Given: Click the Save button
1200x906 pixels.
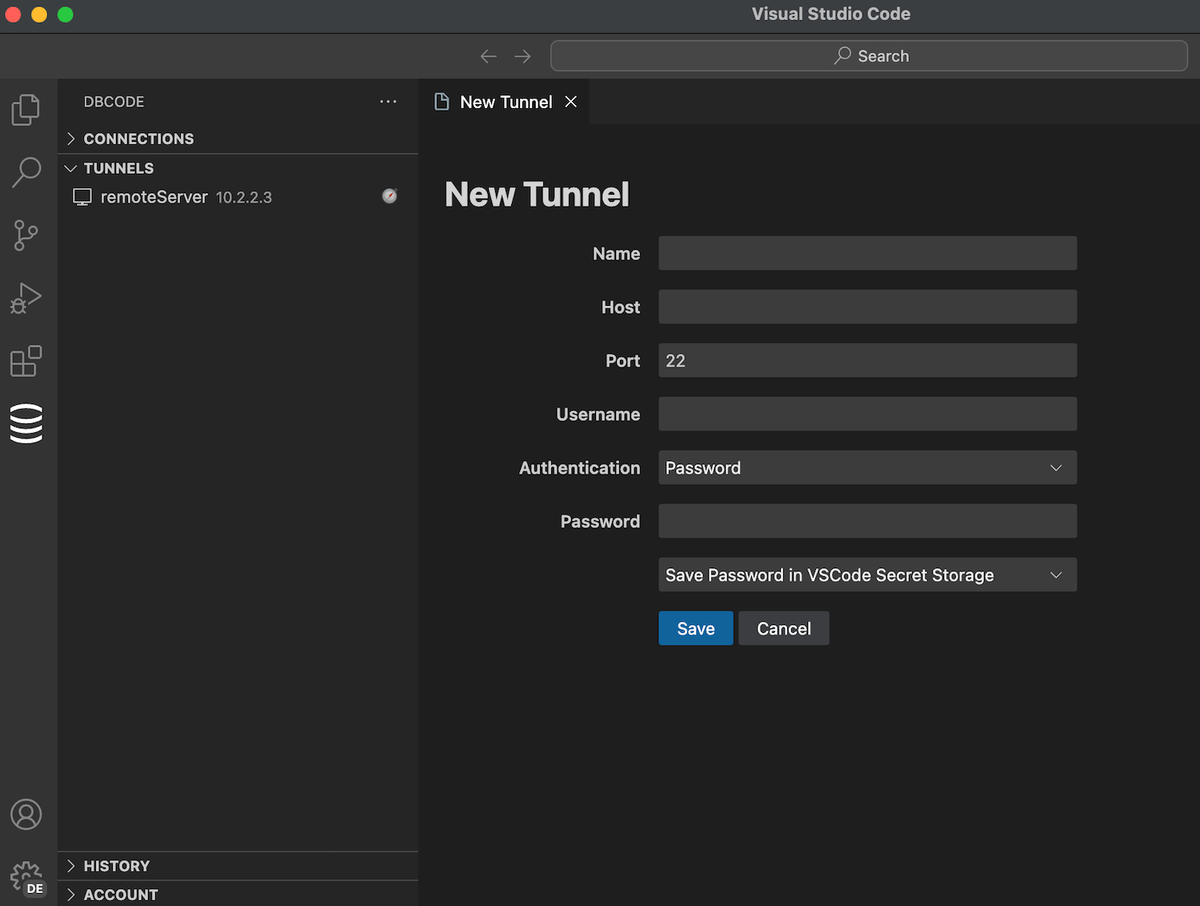Looking at the screenshot, I should (695, 628).
